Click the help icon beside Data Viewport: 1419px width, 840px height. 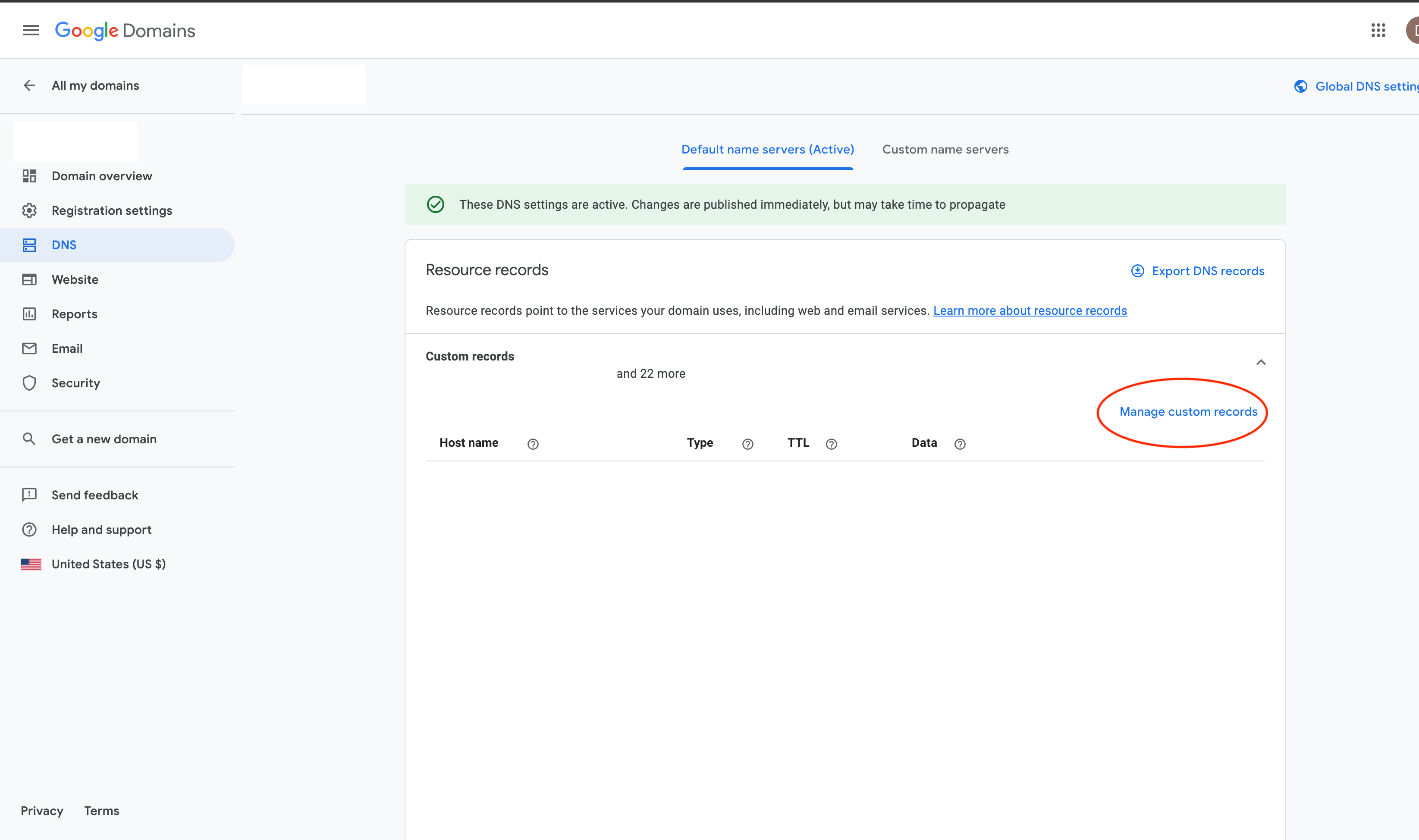coord(960,444)
